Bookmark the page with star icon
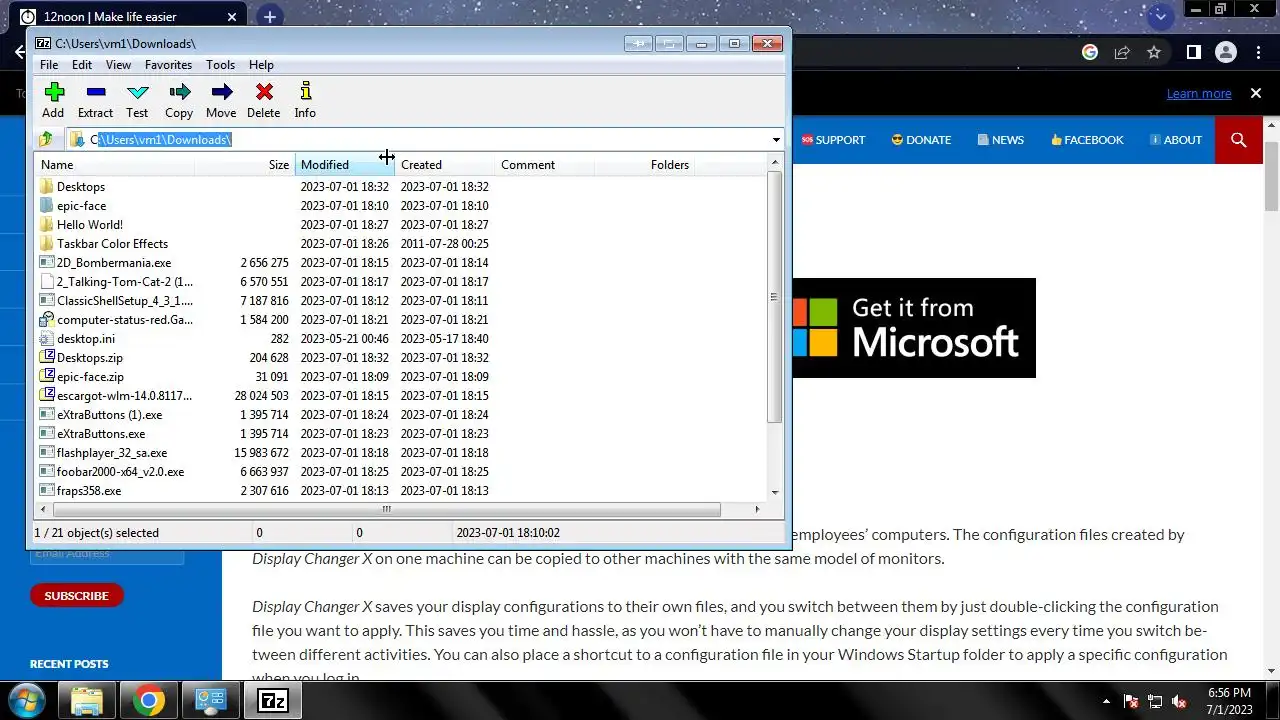 point(1154,52)
